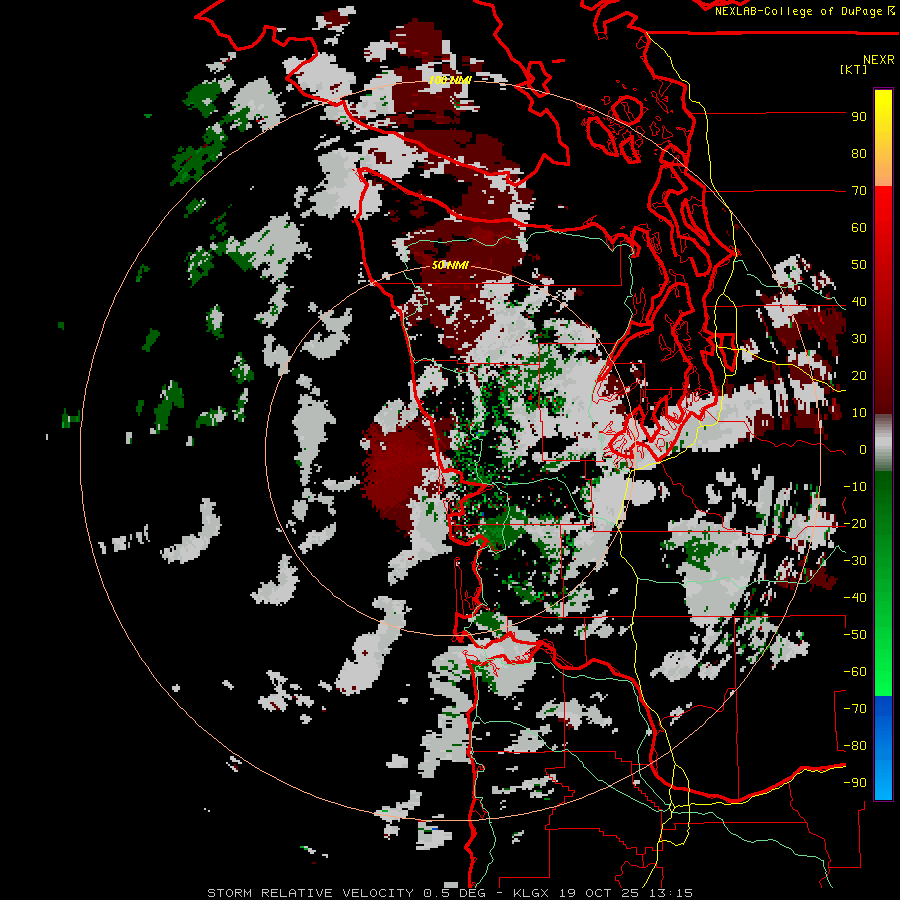
Task: Click the 19 OCT 25 date text
Action: coord(599,893)
